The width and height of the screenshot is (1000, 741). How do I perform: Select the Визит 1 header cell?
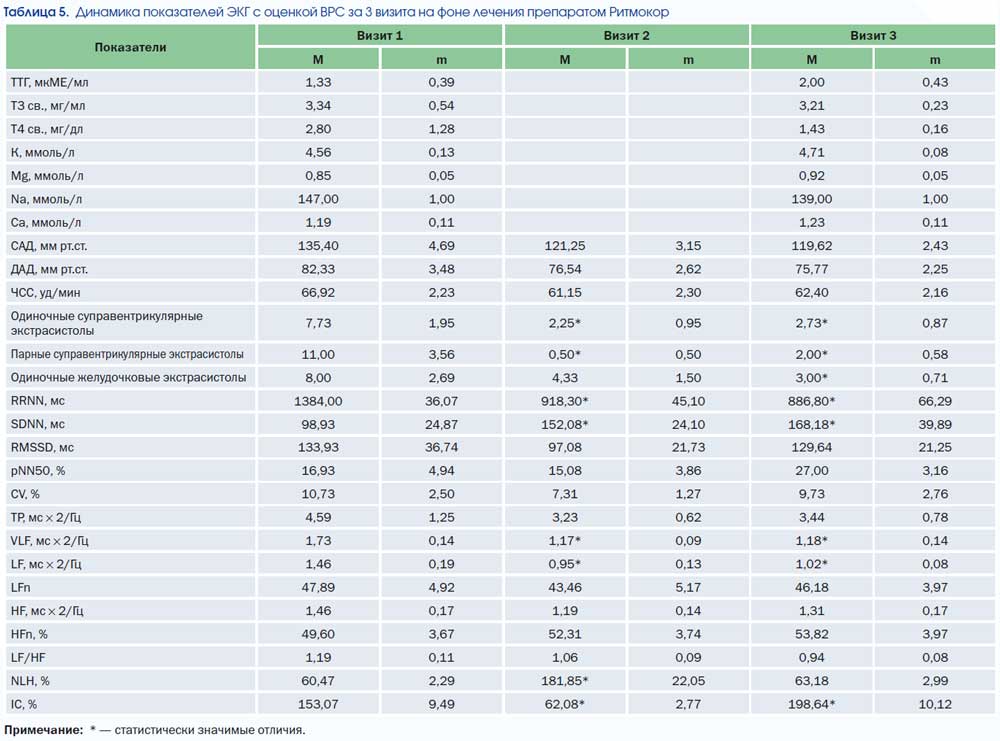(379, 36)
